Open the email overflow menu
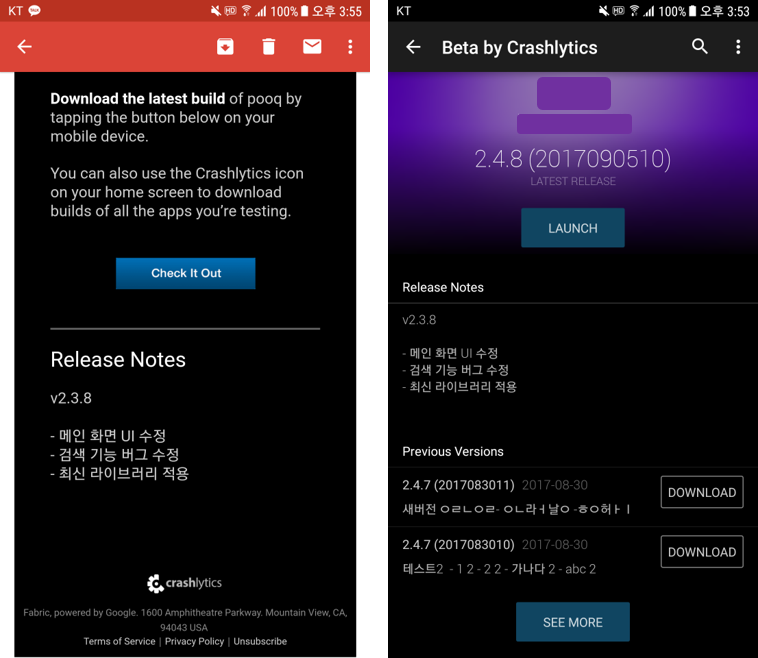This screenshot has width=758, height=658. [x=350, y=46]
